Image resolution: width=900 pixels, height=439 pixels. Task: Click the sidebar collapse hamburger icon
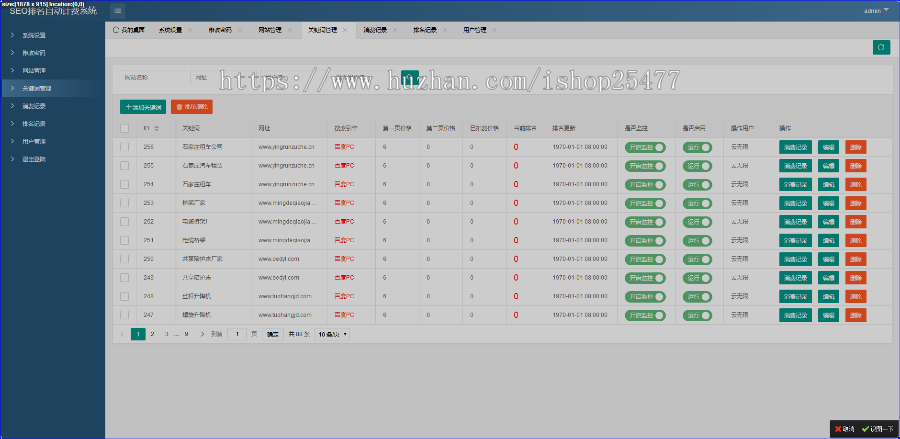pyautogui.click(x=118, y=10)
